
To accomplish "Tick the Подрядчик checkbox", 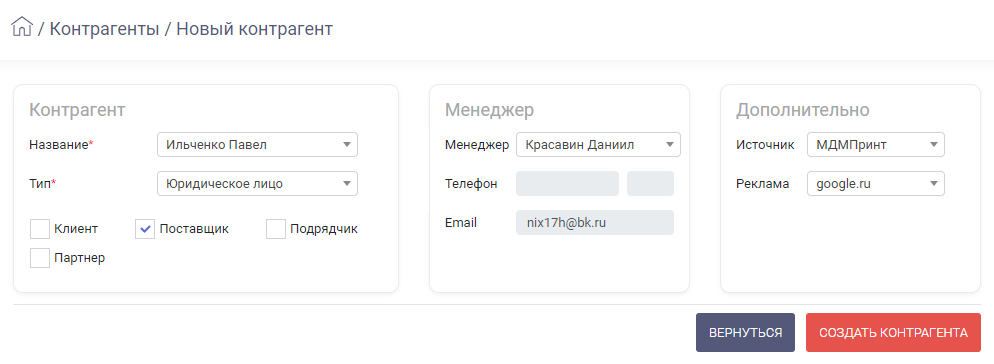I will pyautogui.click(x=276, y=229).
